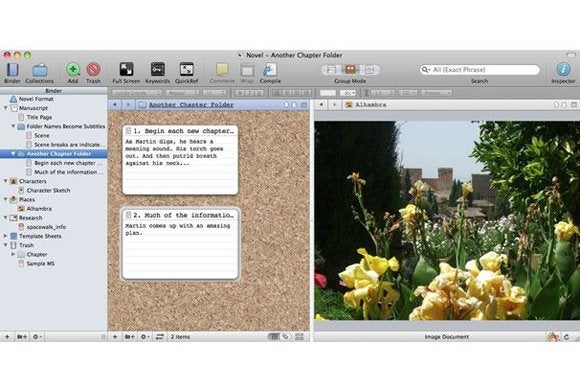Go back in Alhambra editor history
580x388 pixels.
(x=321, y=105)
